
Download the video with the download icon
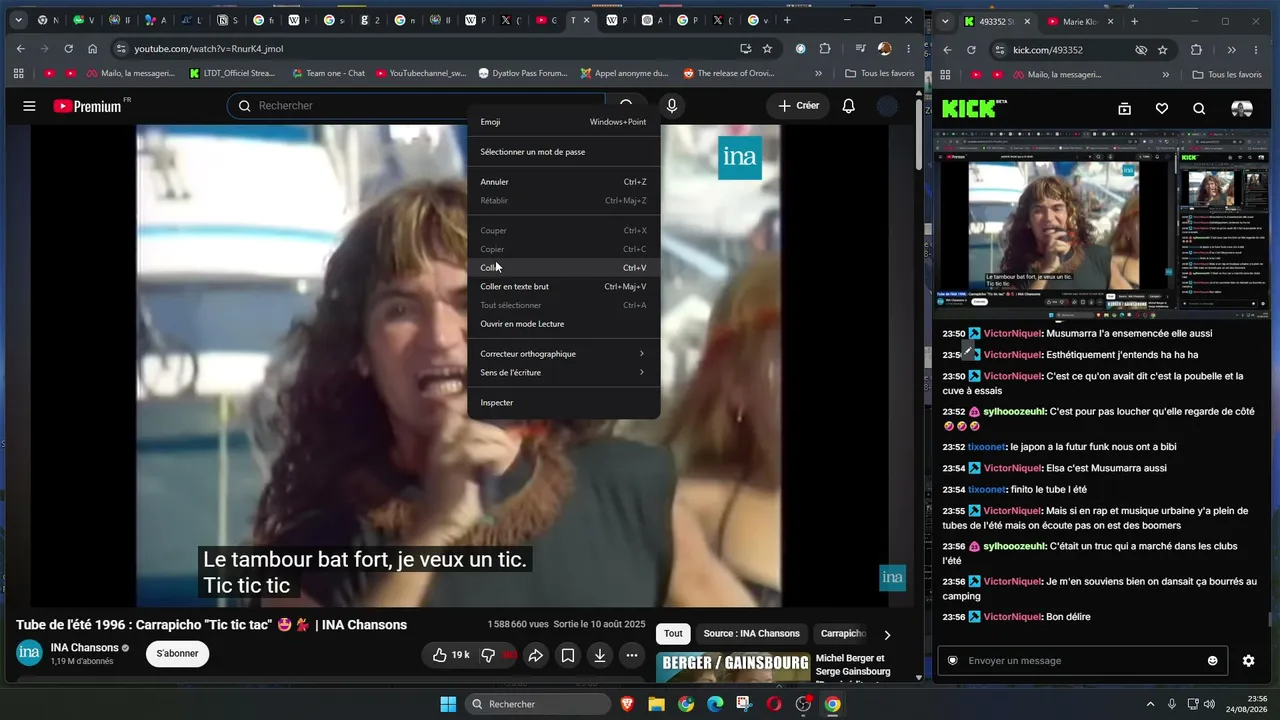(599, 655)
